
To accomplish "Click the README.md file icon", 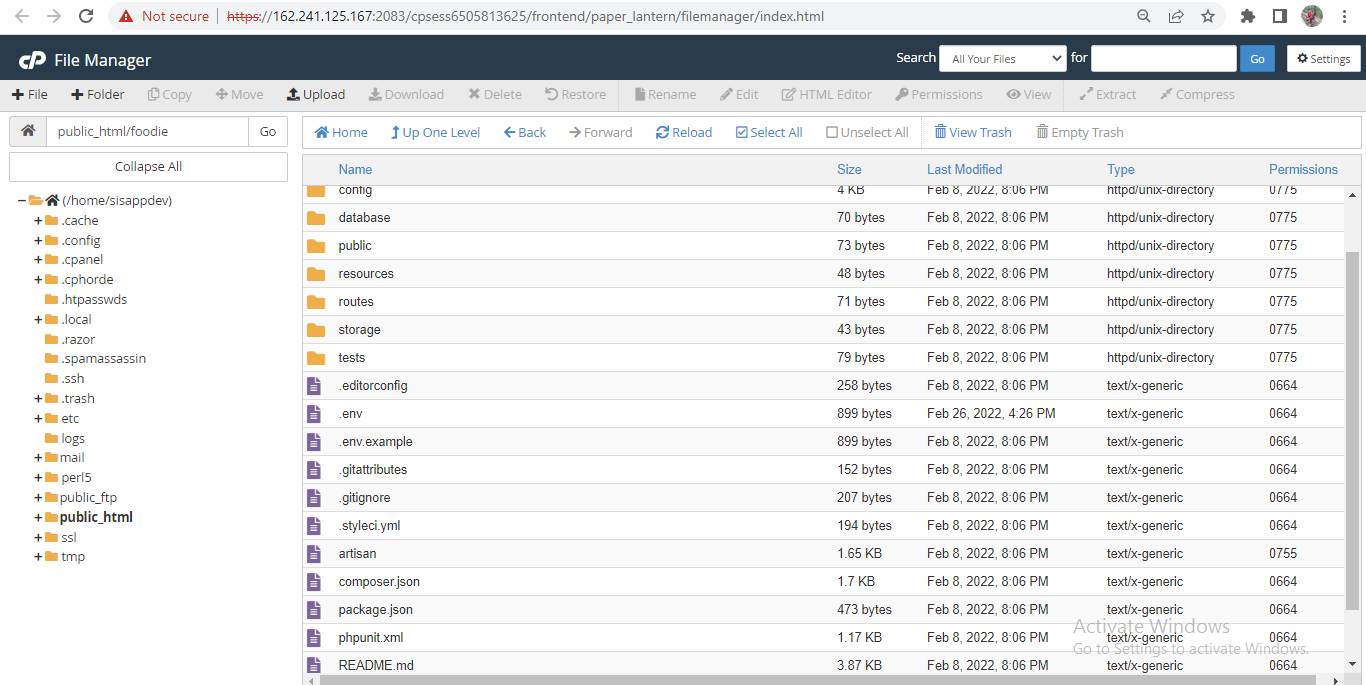I will [x=315, y=664].
